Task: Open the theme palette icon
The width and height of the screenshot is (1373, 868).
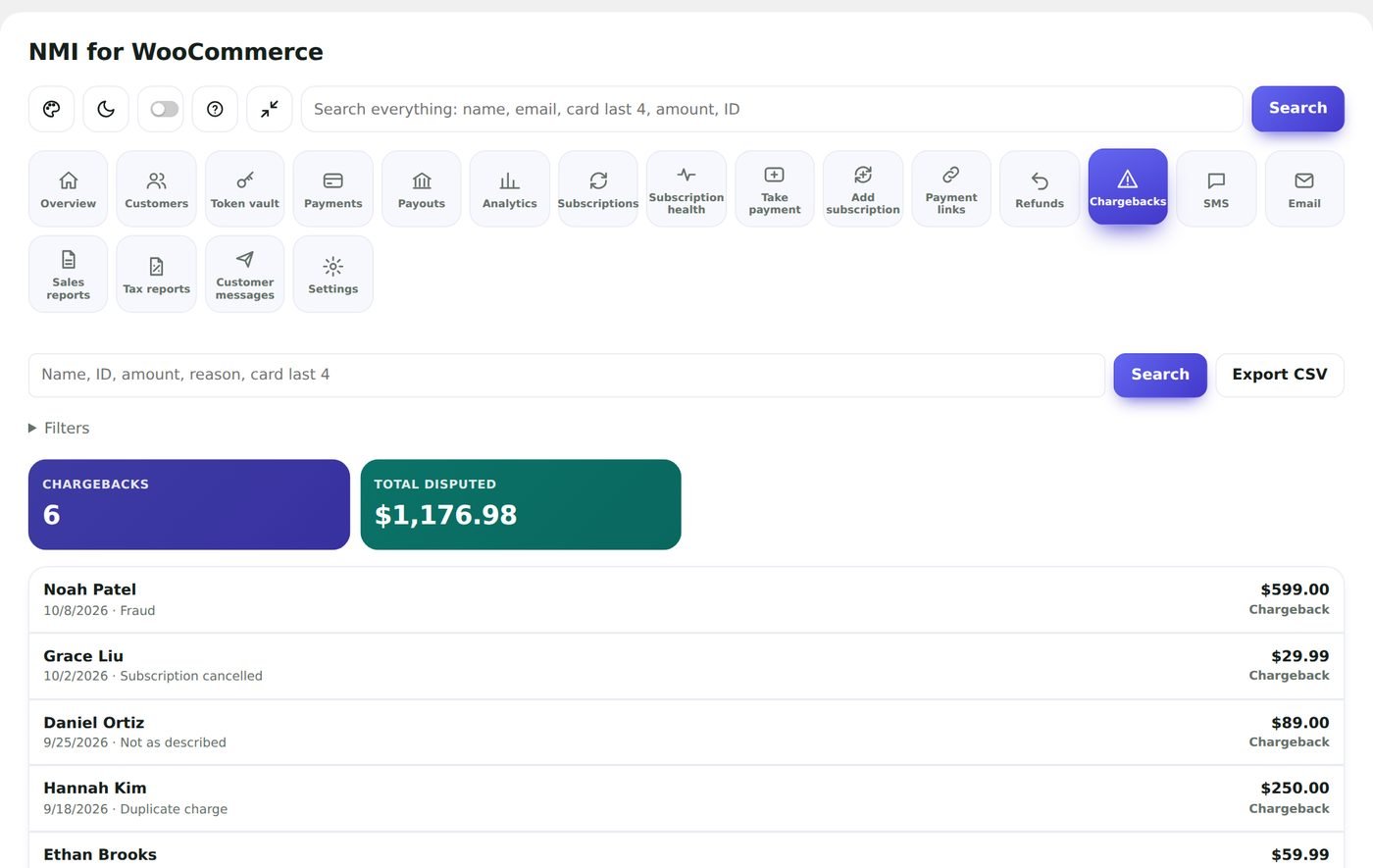Action: click(52, 109)
